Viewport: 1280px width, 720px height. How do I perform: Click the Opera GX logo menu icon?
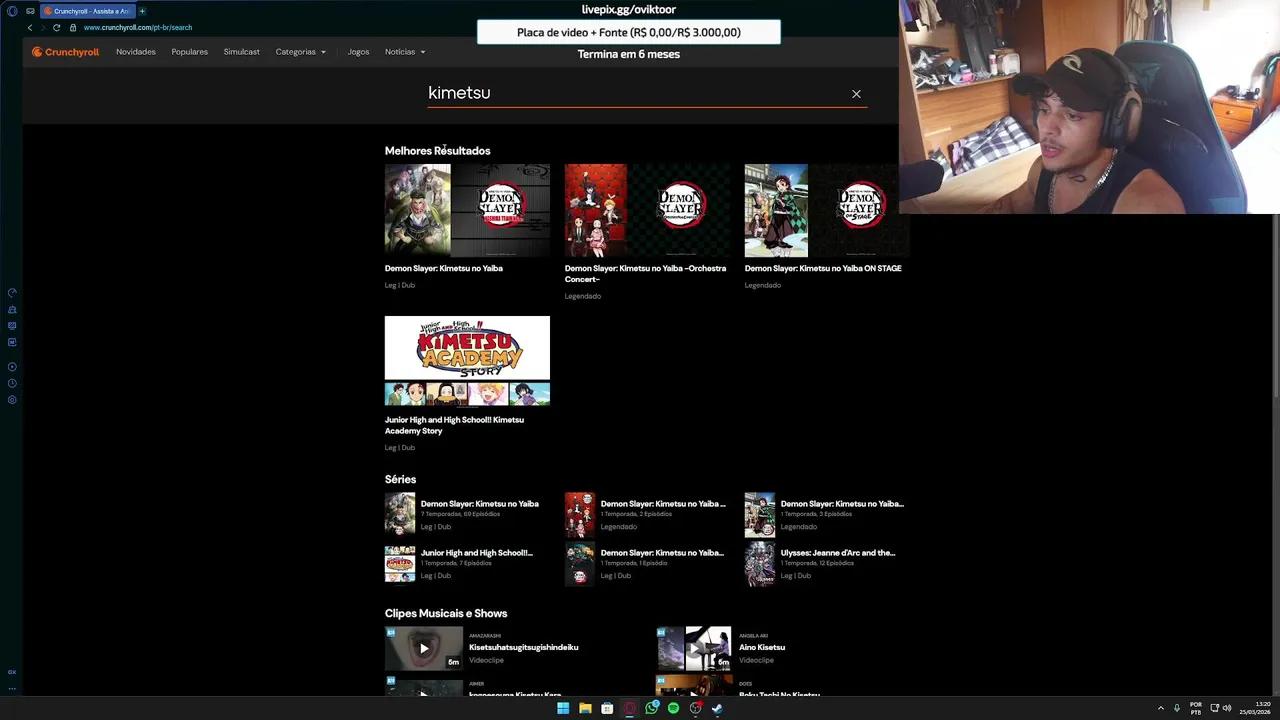click(12, 11)
